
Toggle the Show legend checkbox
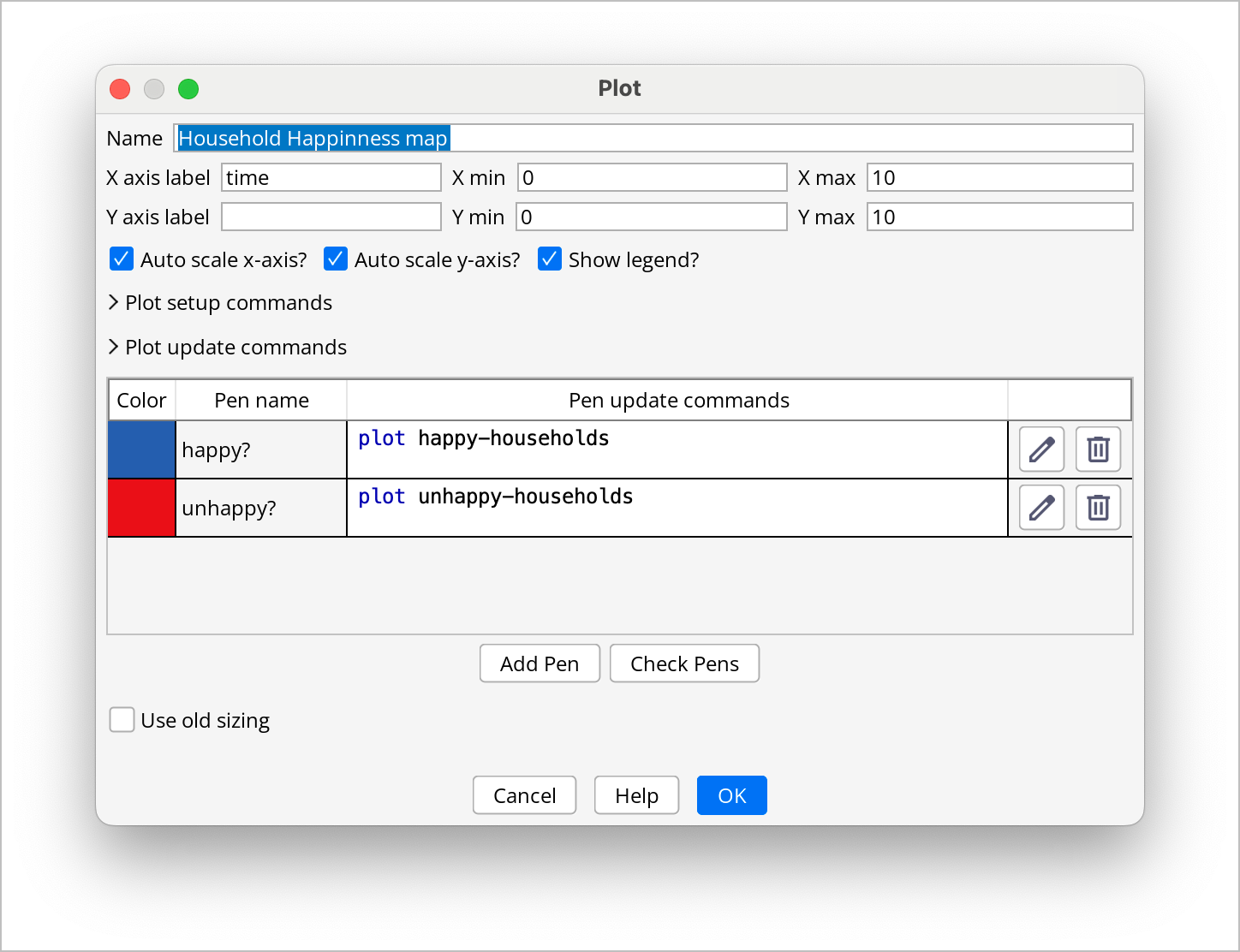[550, 259]
